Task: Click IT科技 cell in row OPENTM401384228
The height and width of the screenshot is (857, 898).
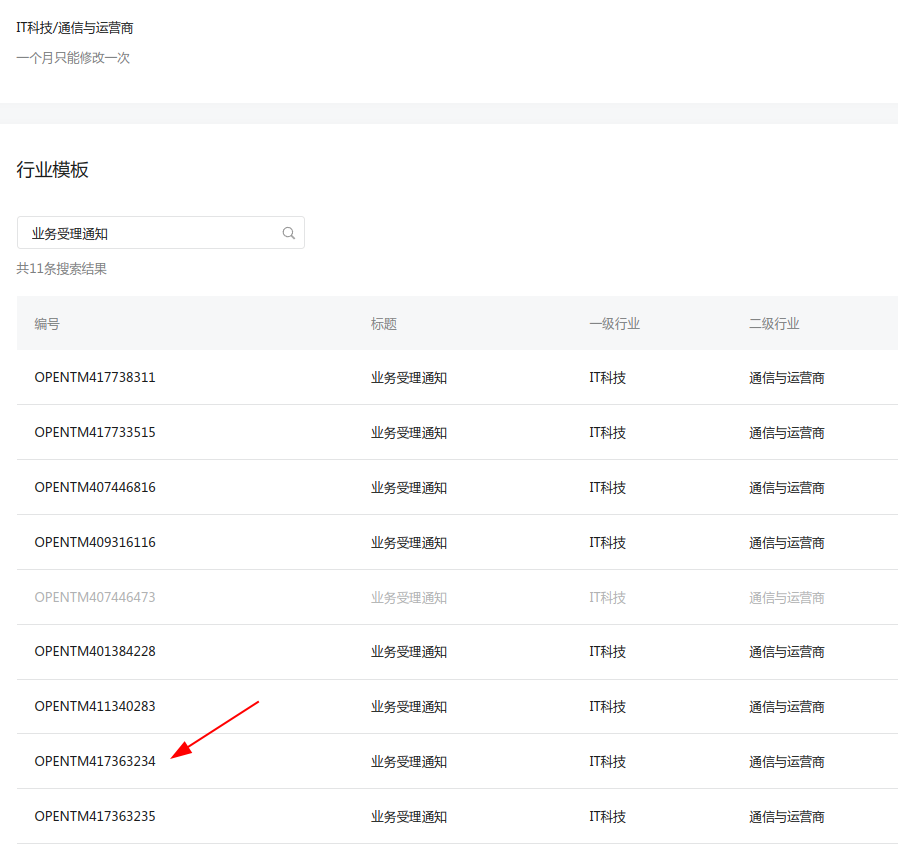Action: (607, 652)
